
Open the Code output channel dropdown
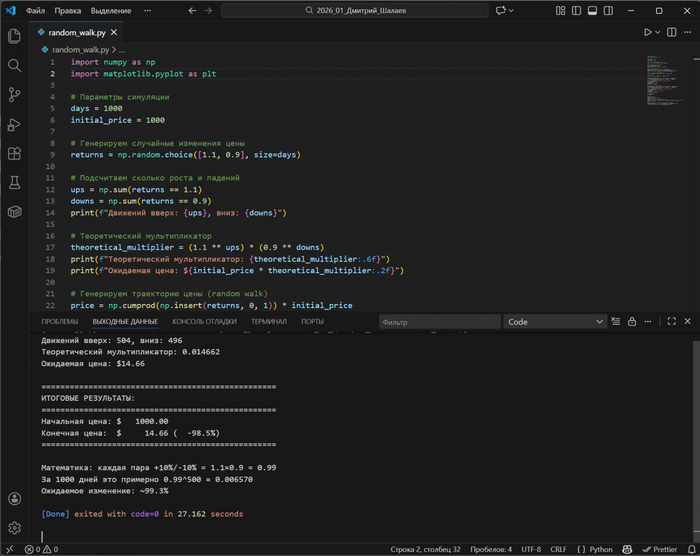[x=555, y=322]
